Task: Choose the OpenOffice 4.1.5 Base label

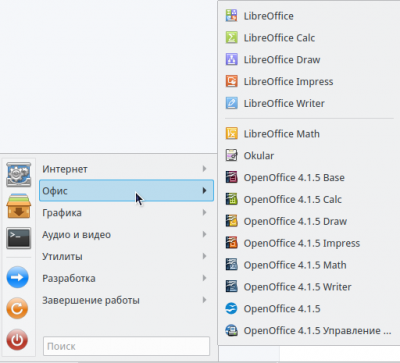Action: [294, 177]
